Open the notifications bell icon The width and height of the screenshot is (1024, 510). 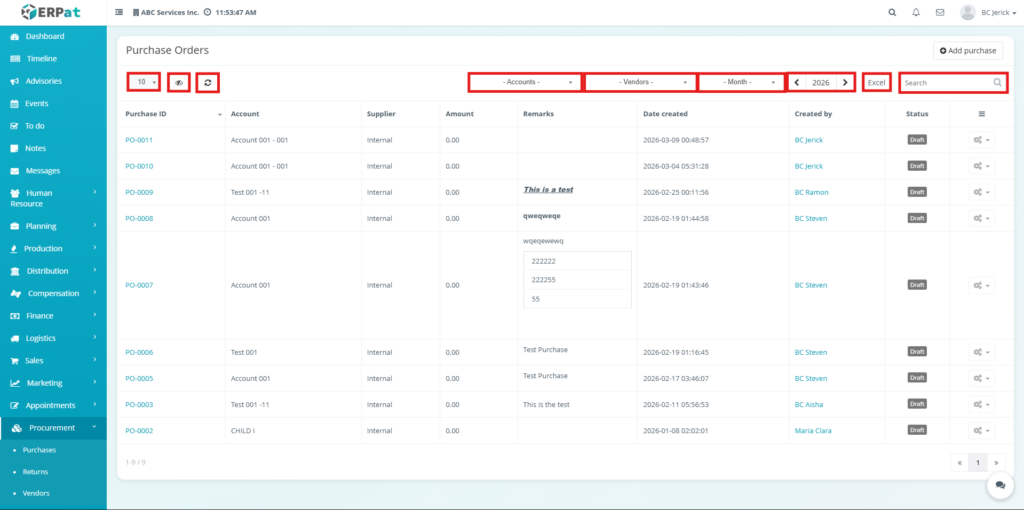(916, 13)
